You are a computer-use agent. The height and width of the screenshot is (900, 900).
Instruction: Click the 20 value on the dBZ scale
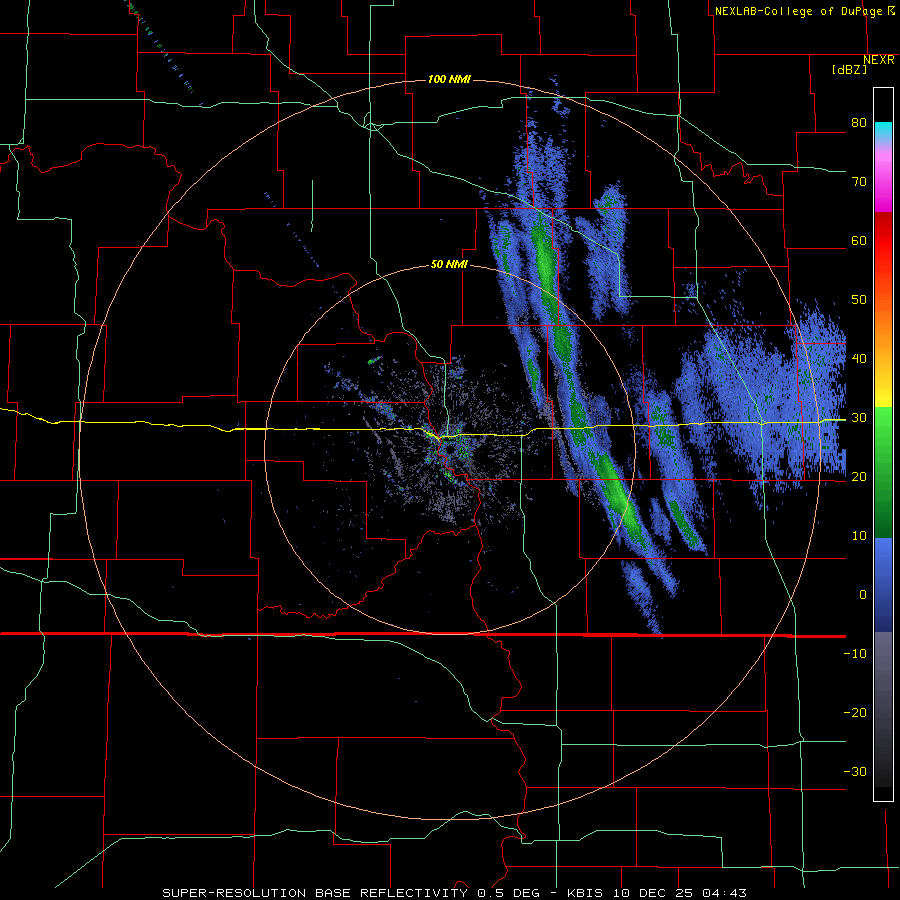coord(859,477)
